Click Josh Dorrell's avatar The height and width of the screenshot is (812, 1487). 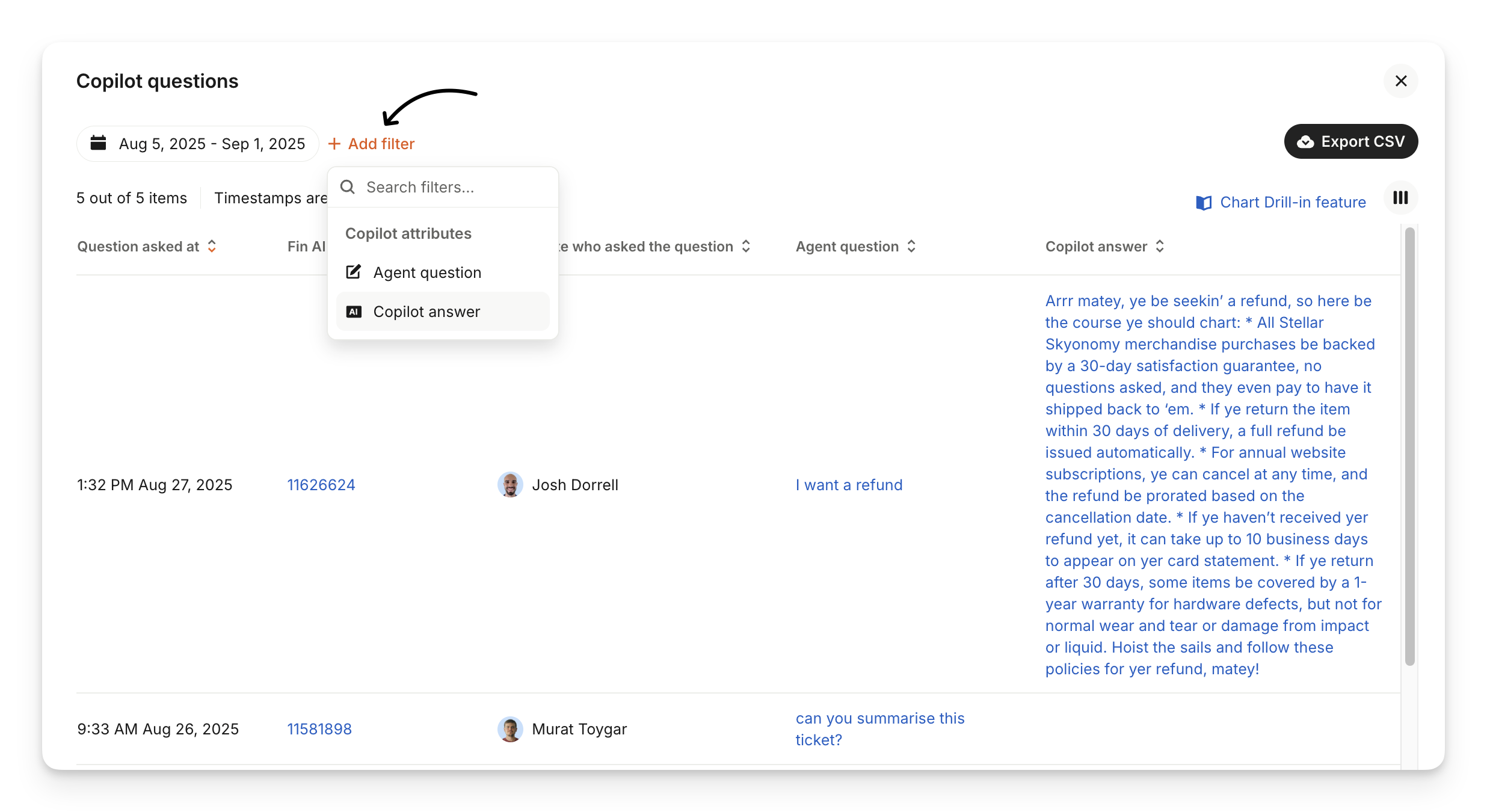(510, 485)
